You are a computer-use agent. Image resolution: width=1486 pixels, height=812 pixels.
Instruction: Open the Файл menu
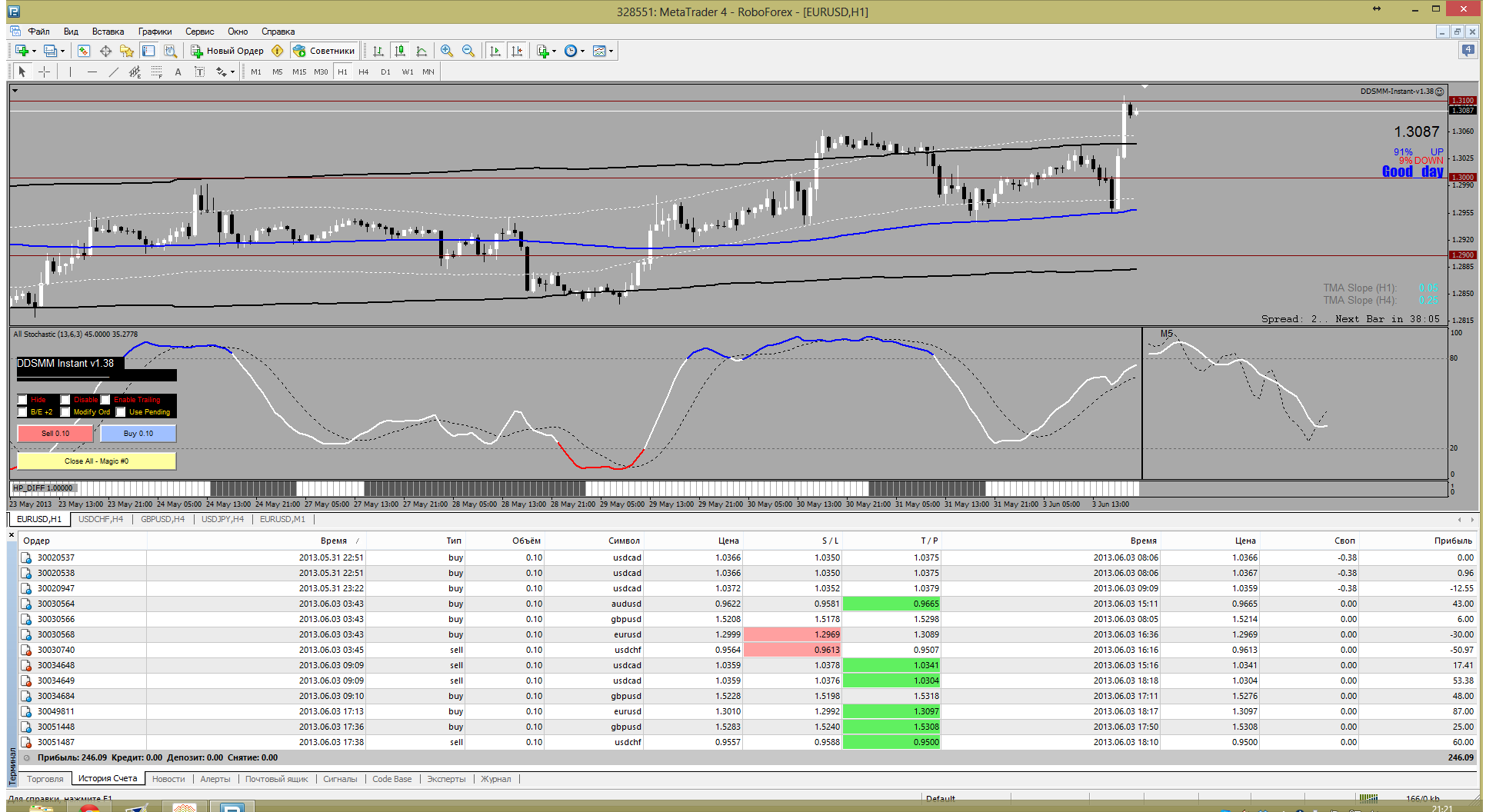click(38, 32)
